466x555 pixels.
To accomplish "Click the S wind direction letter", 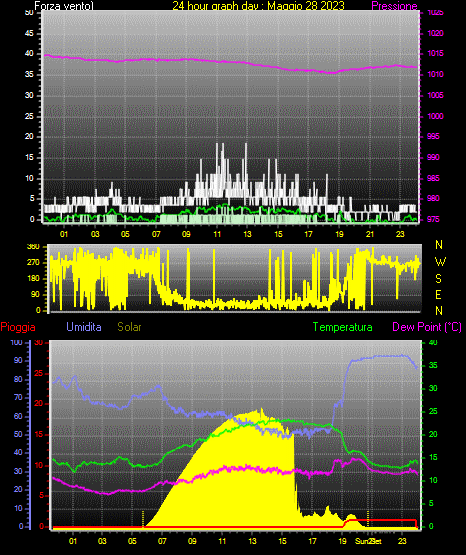I will 438,279.
